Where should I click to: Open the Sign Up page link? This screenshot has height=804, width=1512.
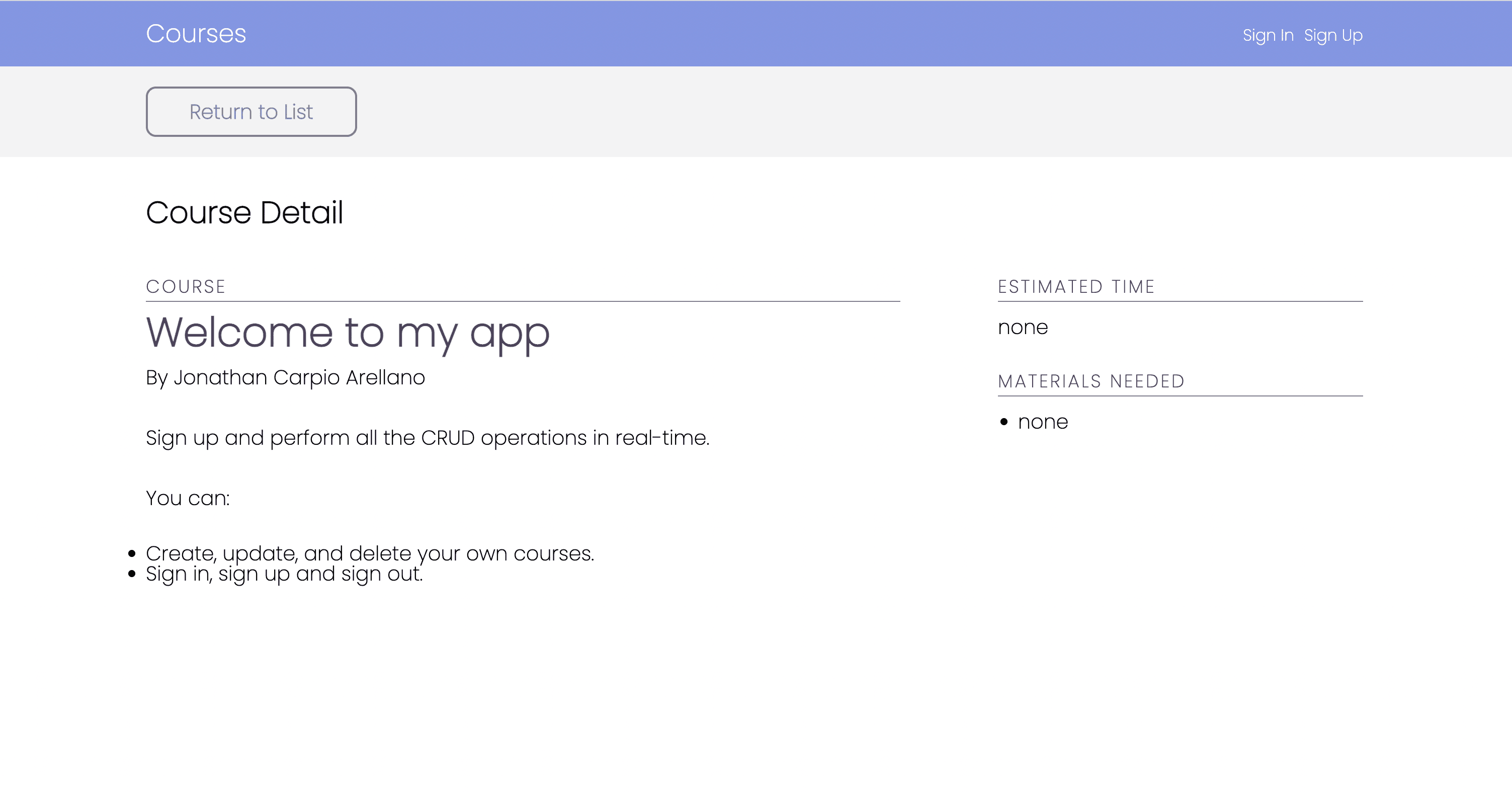[x=1333, y=35]
